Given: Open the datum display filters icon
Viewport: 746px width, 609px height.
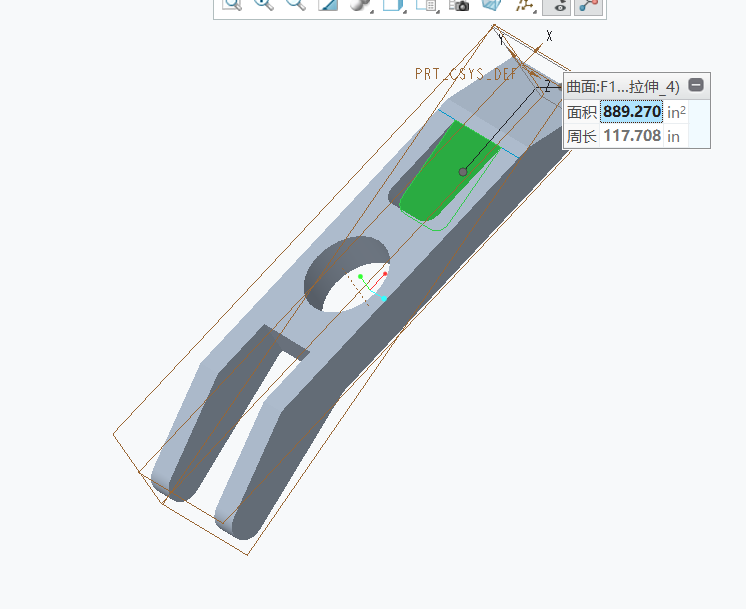Looking at the screenshot, I should (524, 5).
